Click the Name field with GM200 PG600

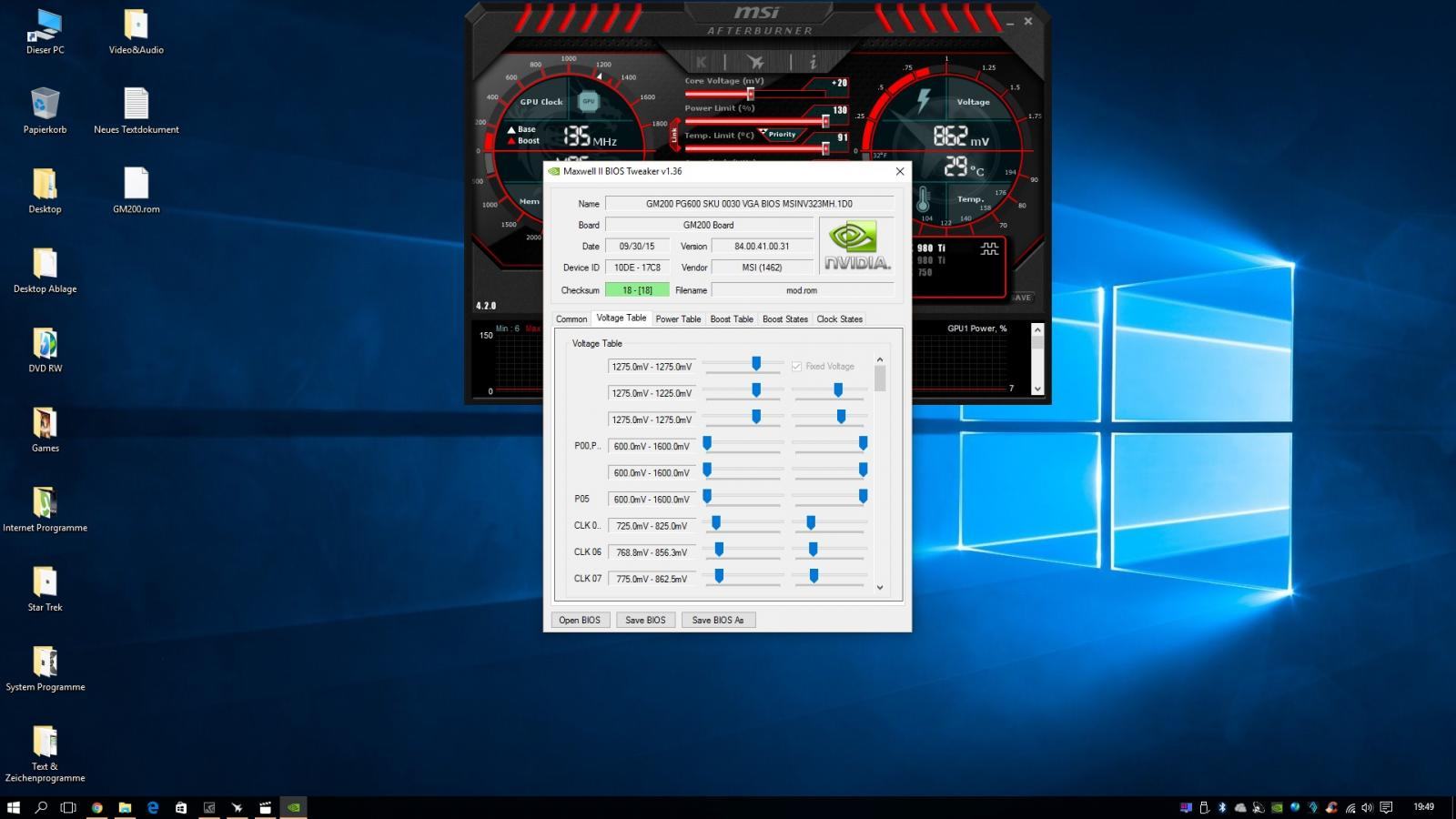[x=749, y=204]
